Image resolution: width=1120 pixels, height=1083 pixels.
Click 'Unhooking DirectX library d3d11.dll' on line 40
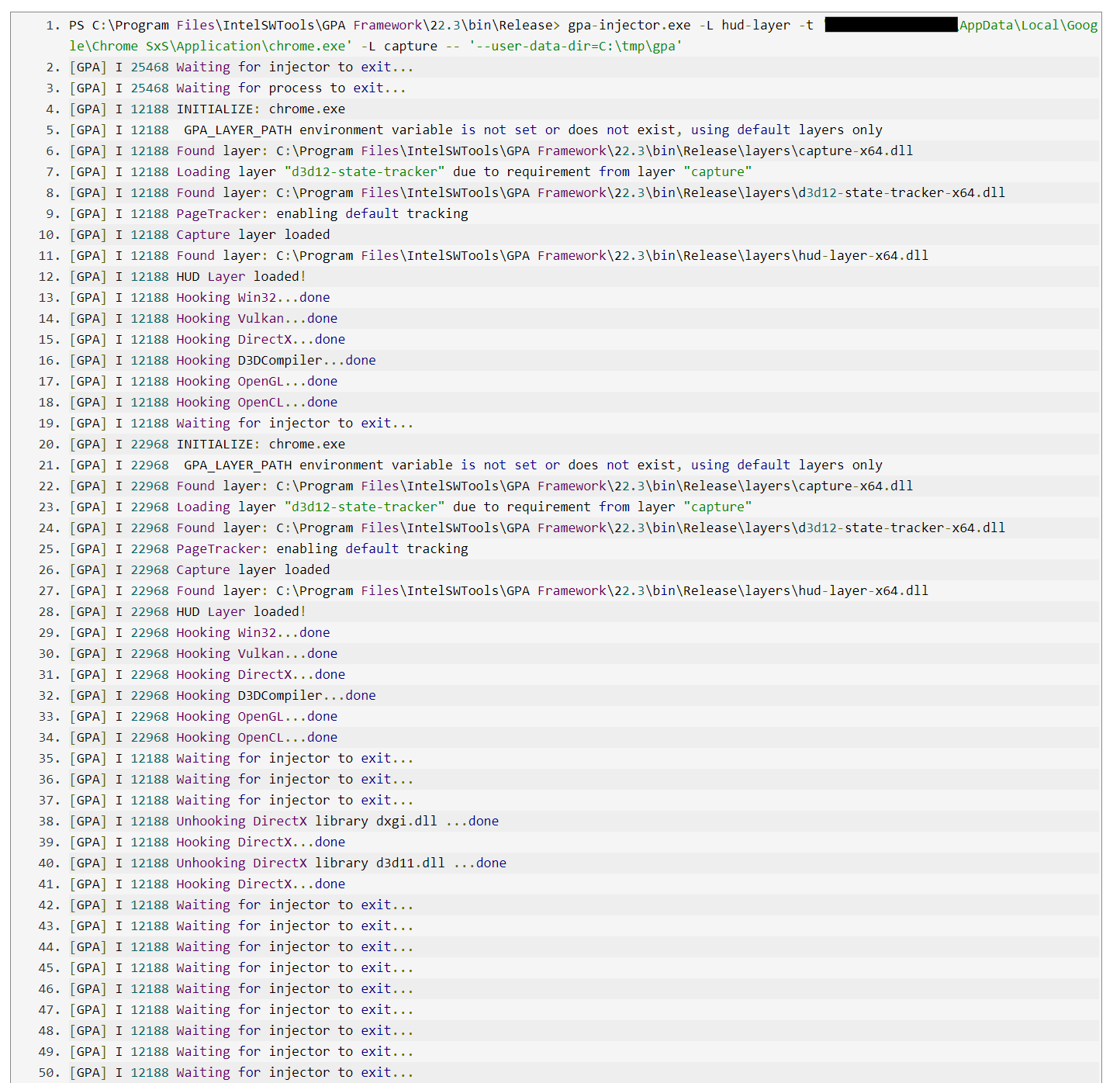[x=310, y=863]
